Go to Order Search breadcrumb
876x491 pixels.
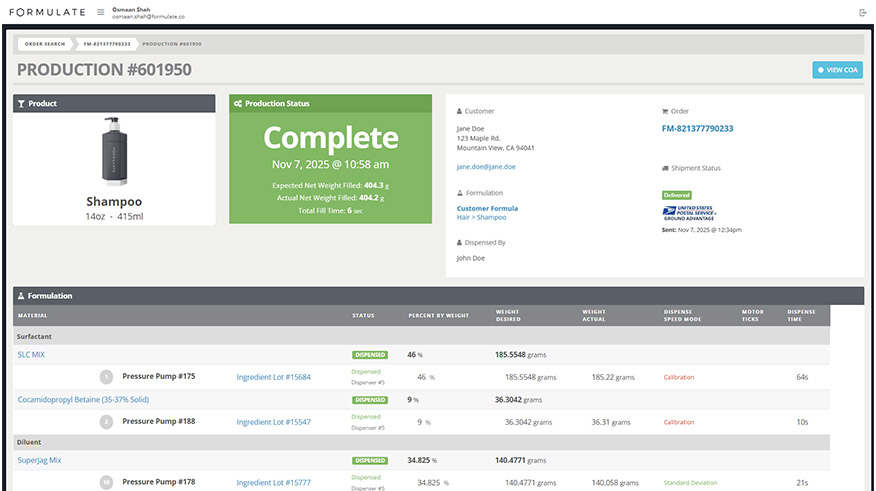point(44,44)
